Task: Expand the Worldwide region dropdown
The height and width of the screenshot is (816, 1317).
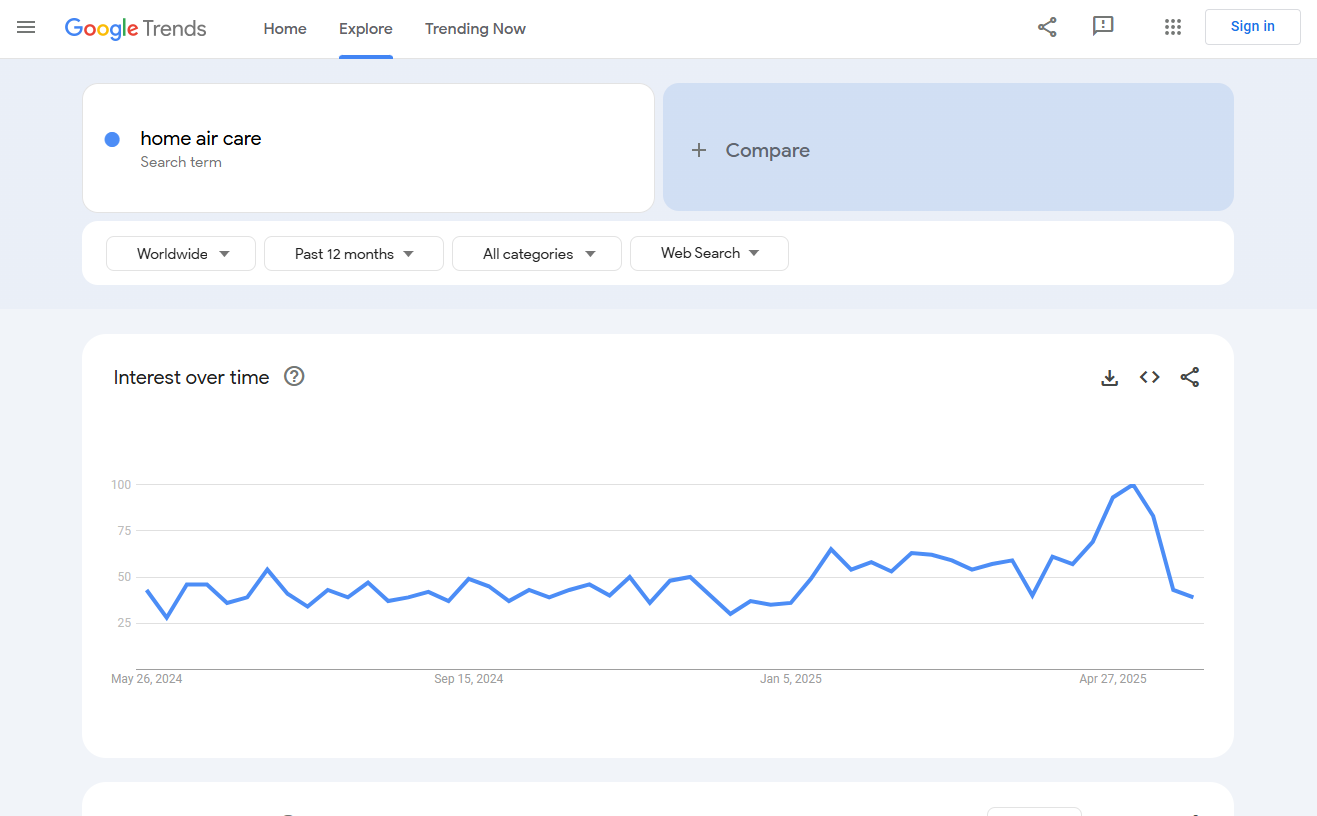Action: (x=181, y=254)
